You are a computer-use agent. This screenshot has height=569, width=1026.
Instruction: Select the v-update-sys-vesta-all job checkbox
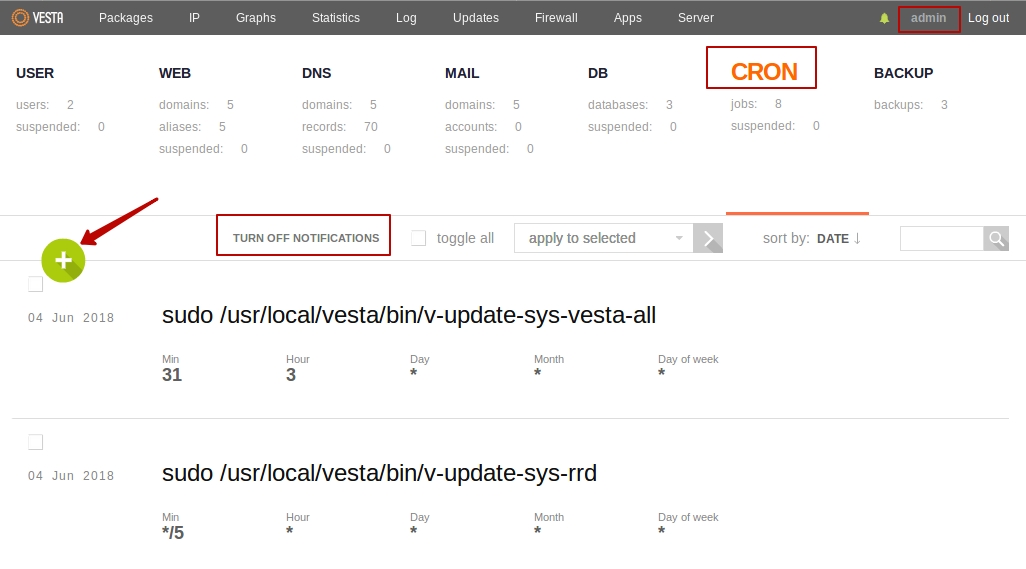(x=36, y=284)
